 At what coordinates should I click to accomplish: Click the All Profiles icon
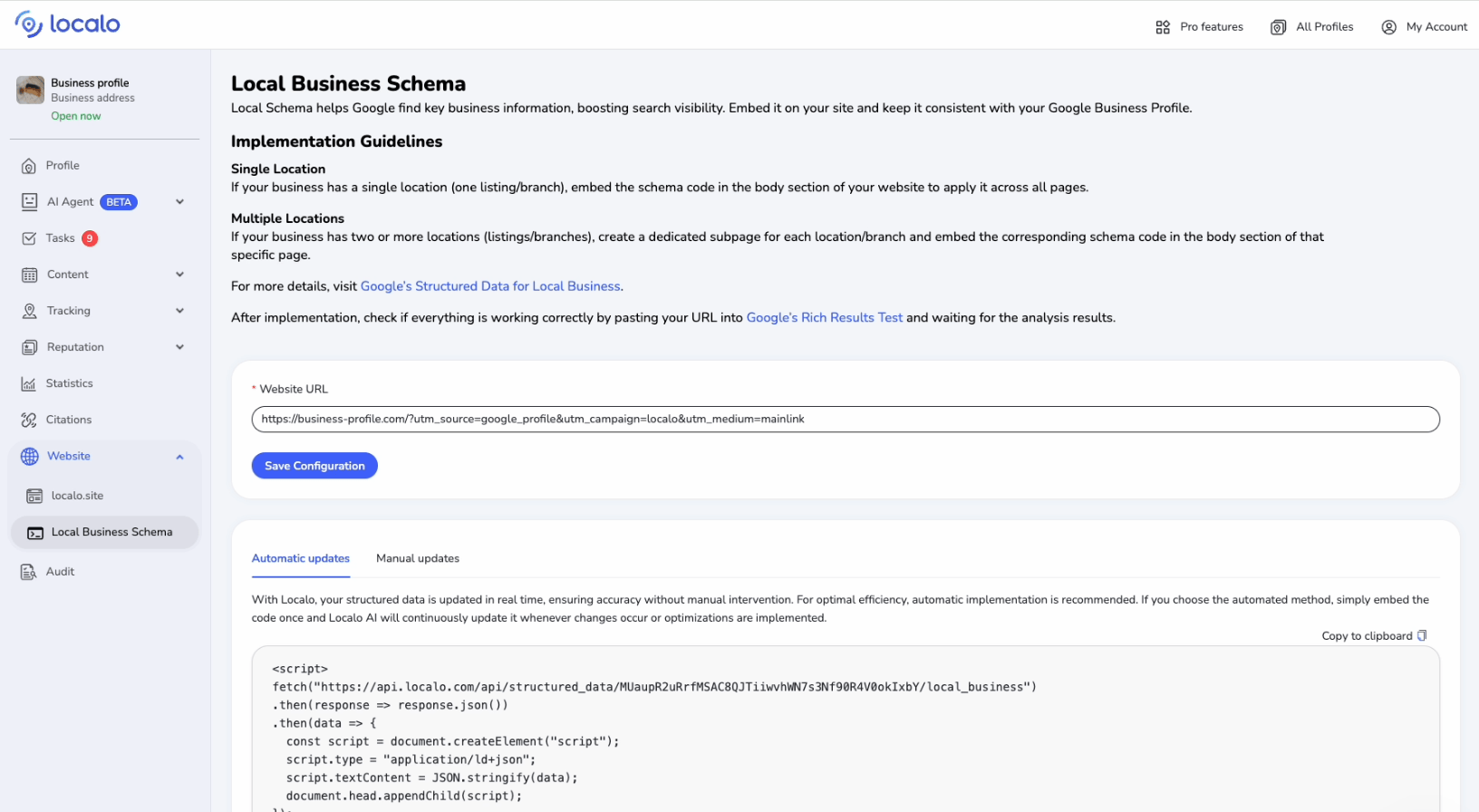1278,27
